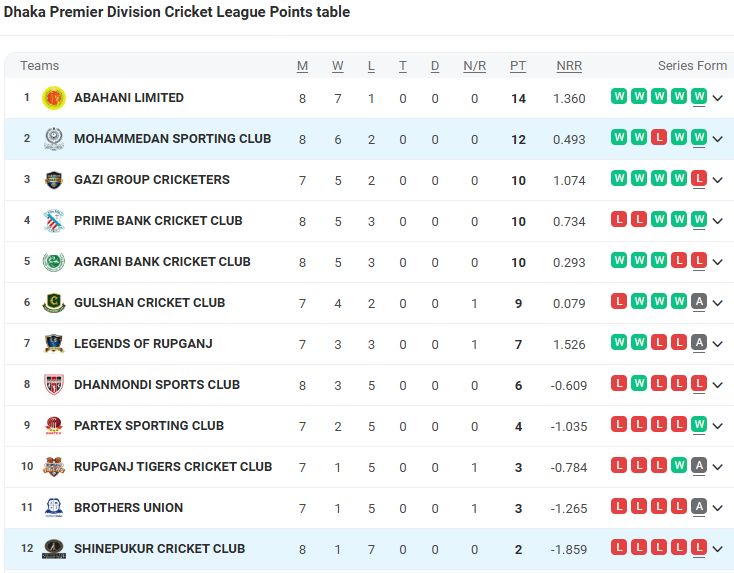Open the Gulshan Cricket Club team name
The width and height of the screenshot is (734, 573).
(x=149, y=303)
